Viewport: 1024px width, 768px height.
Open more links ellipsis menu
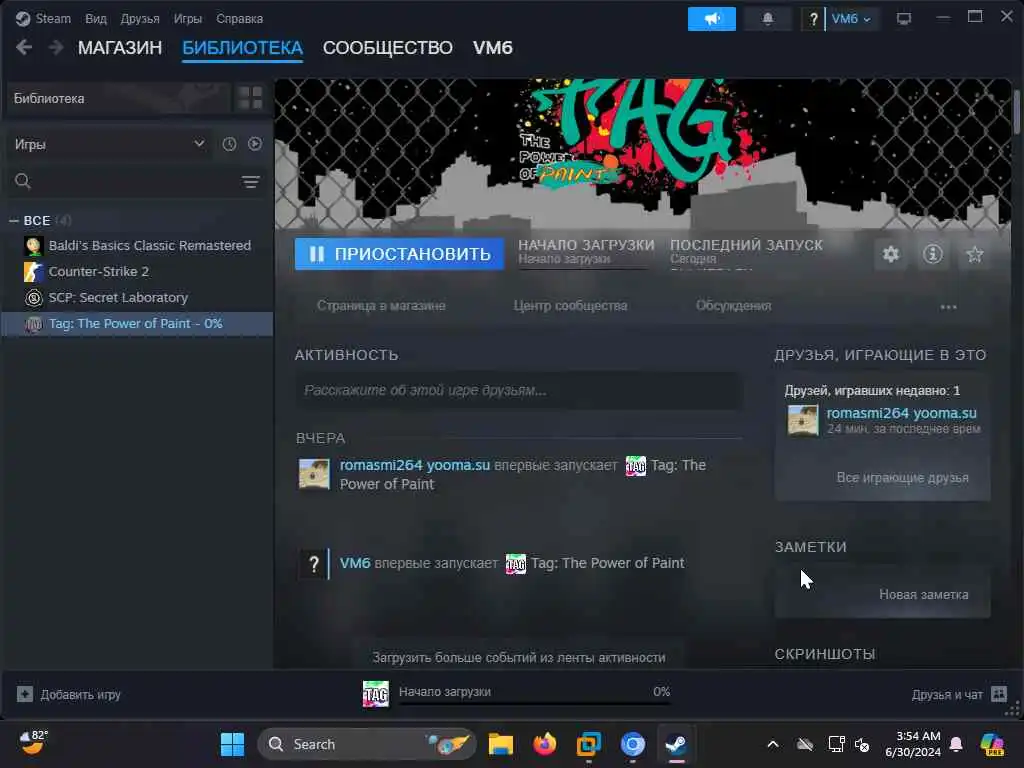[x=948, y=306]
